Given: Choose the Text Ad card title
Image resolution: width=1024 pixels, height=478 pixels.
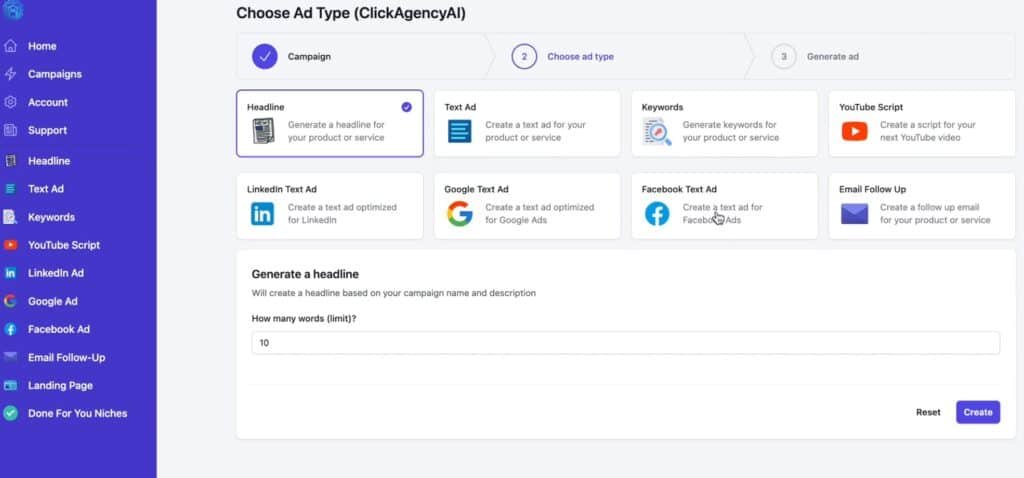Looking at the screenshot, I should [460, 107].
